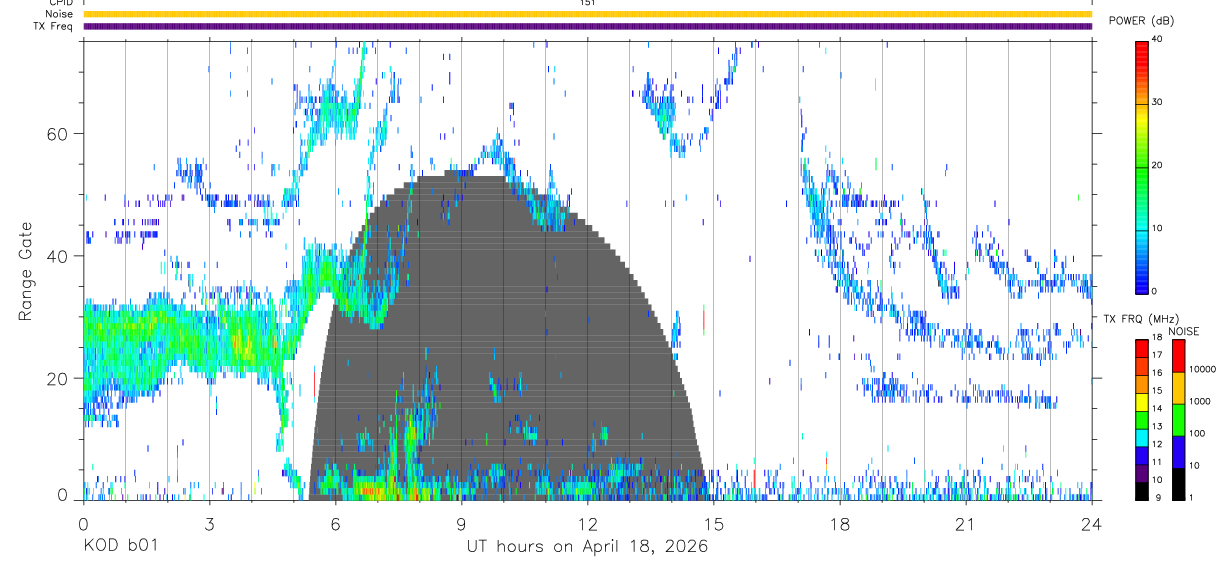Pick the green 13–14 MHz swatch

point(1141,420)
